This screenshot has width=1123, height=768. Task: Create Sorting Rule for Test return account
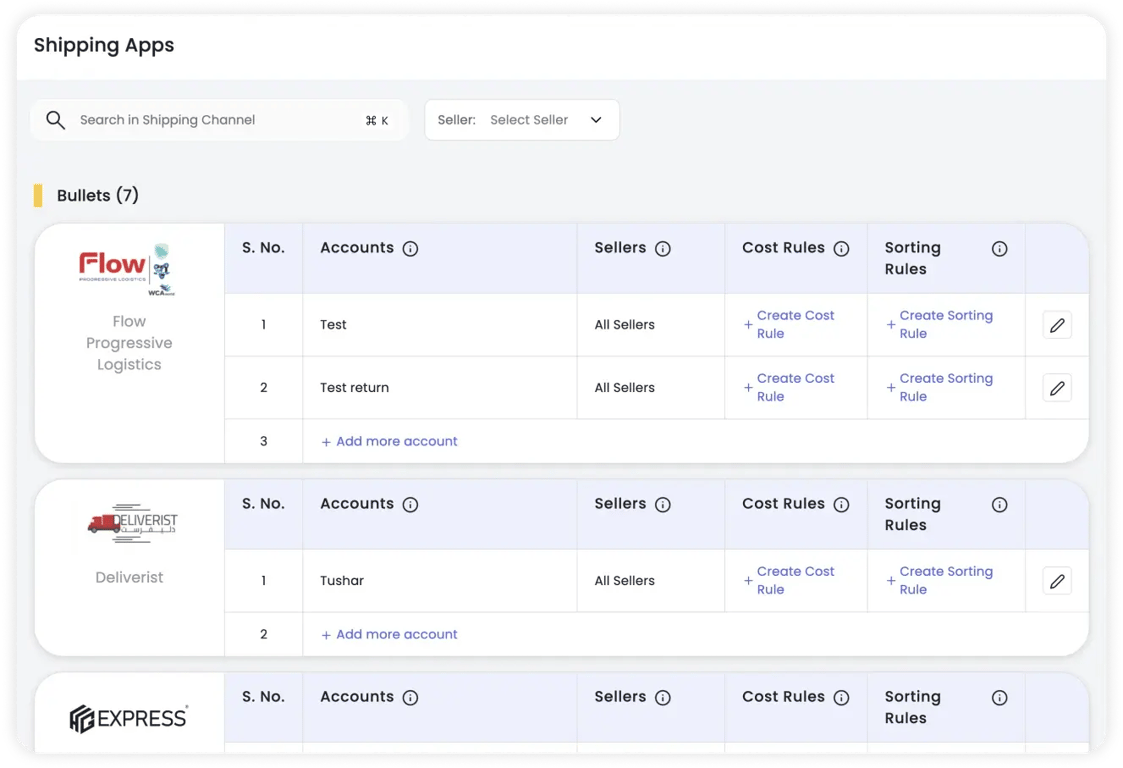point(944,388)
